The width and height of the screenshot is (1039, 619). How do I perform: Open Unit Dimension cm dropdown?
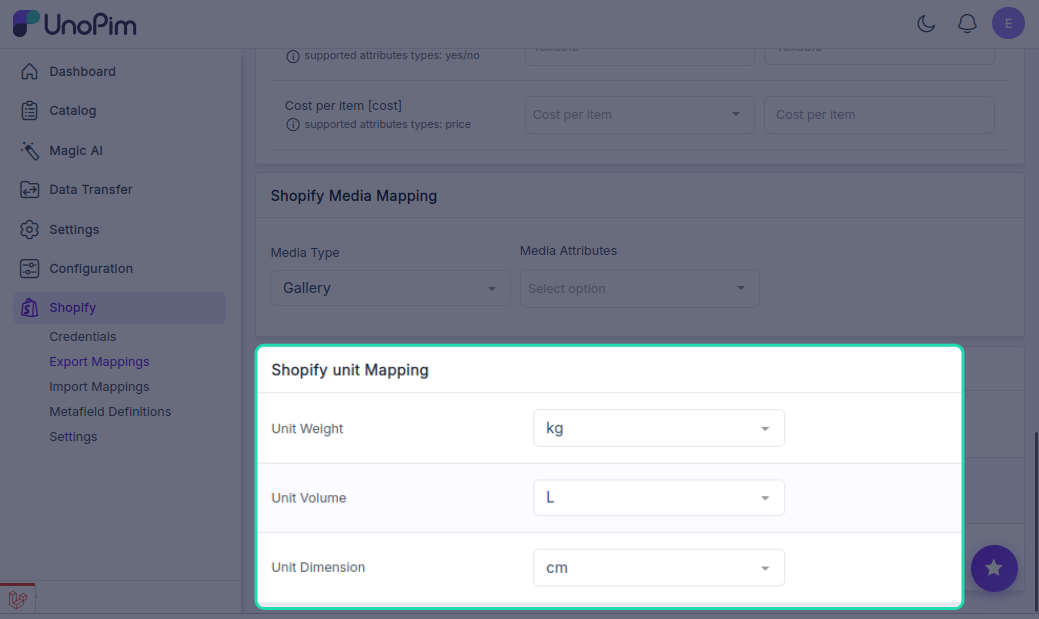[659, 567]
